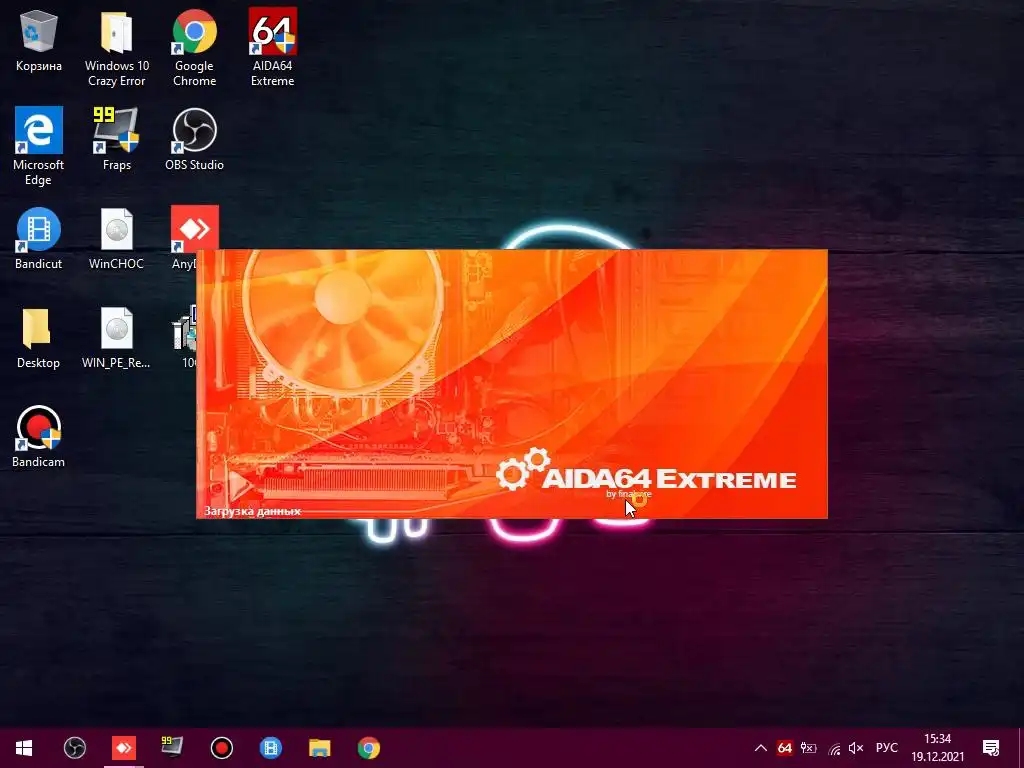Click the AIDA64 Extreme splash logo
The image size is (1024, 768).
(x=646, y=472)
